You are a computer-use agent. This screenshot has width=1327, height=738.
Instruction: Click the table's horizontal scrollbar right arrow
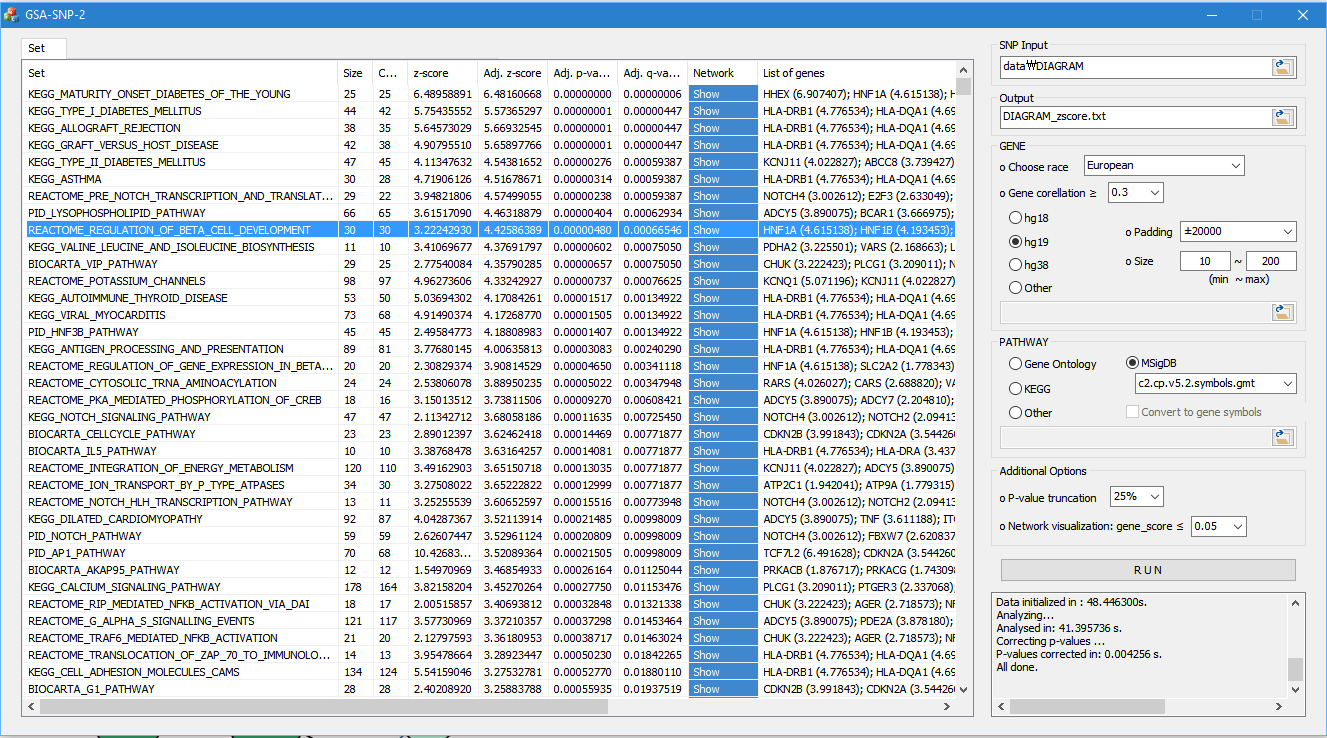tap(946, 706)
